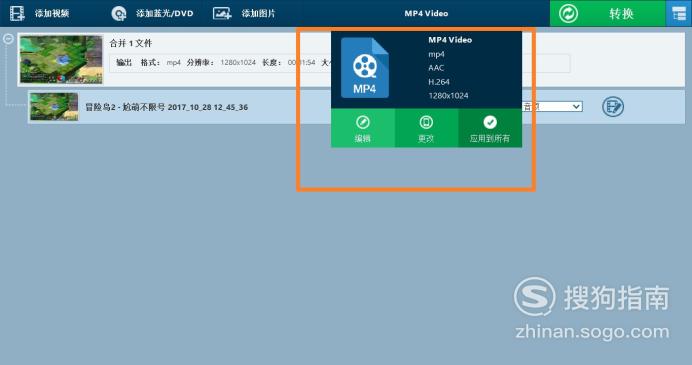Open the audio track dropdown
This screenshot has height=365, width=692.
552,106
